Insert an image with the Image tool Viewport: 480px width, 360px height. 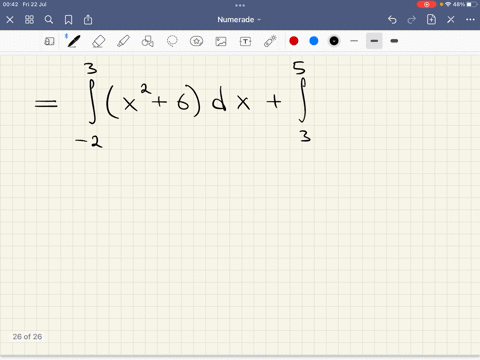221,41
